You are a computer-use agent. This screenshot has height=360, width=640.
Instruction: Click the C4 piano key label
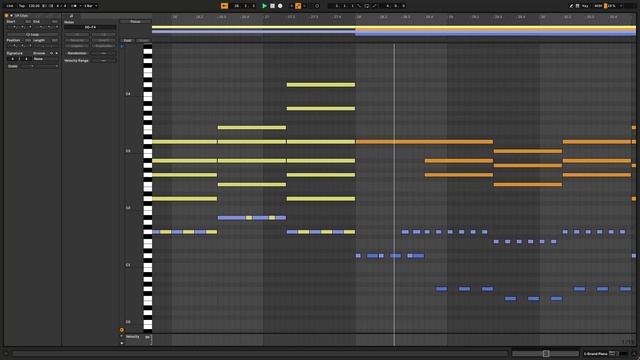128,94
